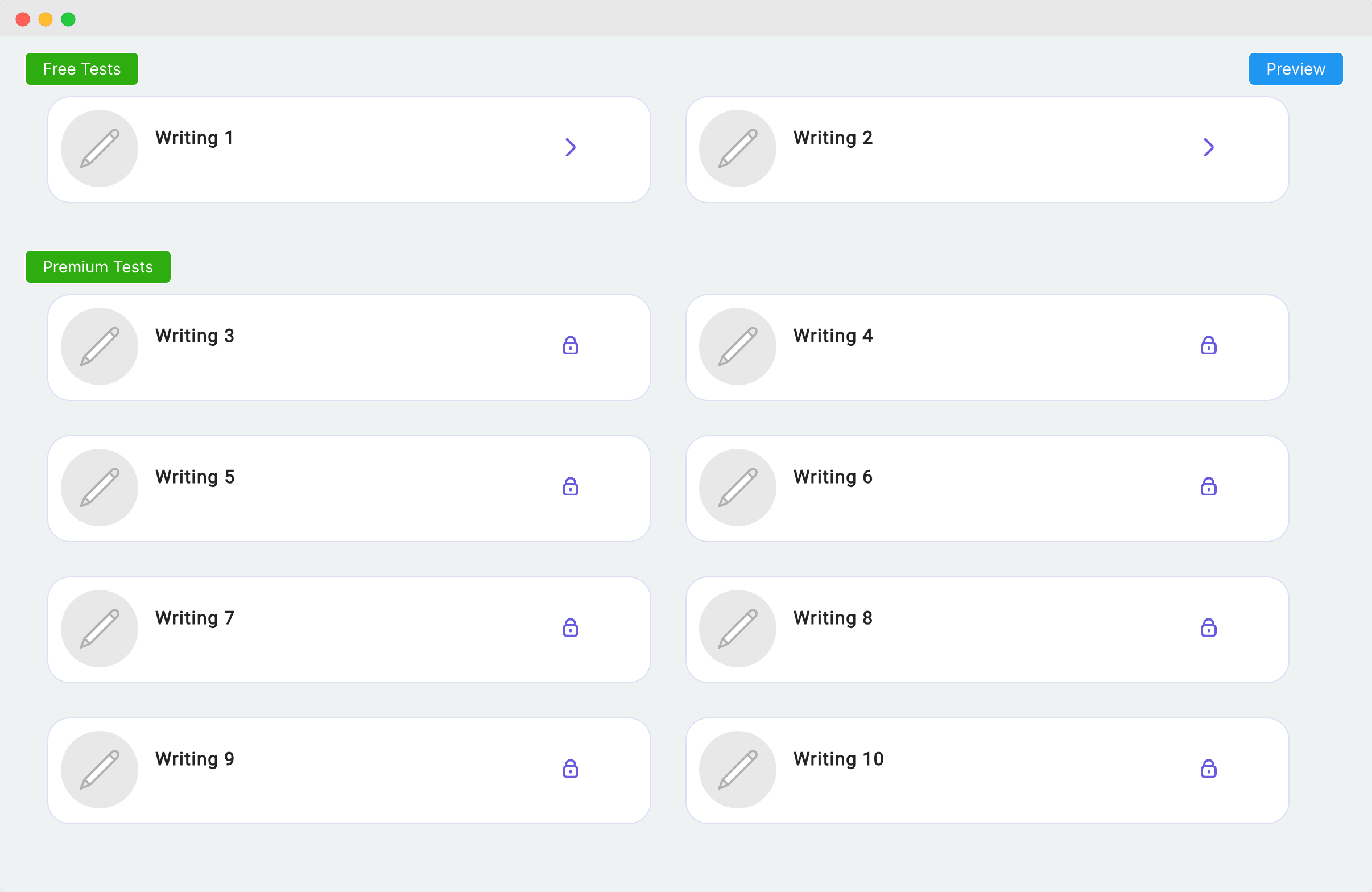Viewport: 1372px width, 892px height.
Task: Open the Writing 3 card title
Action: coord(195,336)
